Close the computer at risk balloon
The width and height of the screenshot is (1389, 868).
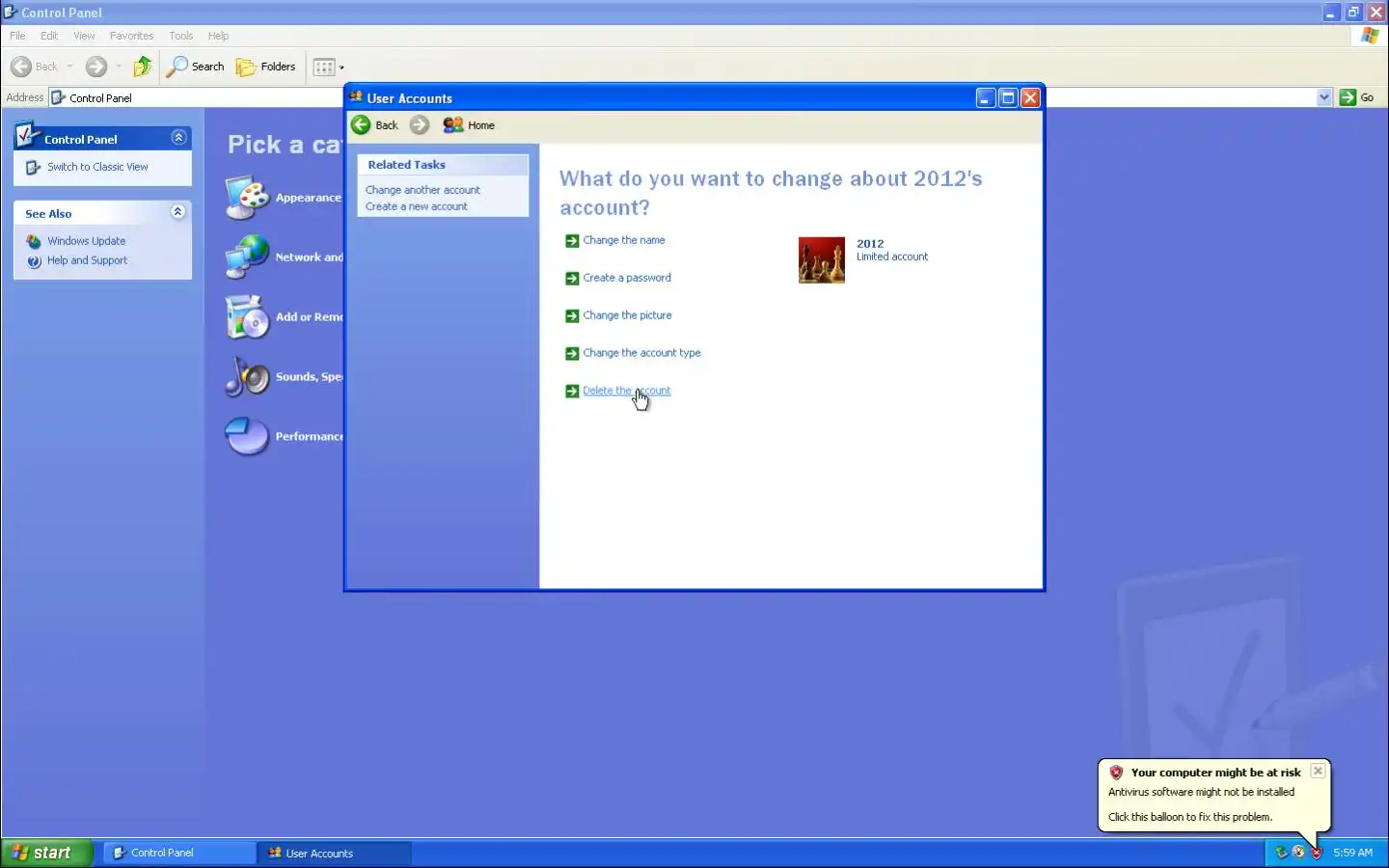pos(1318,771)
